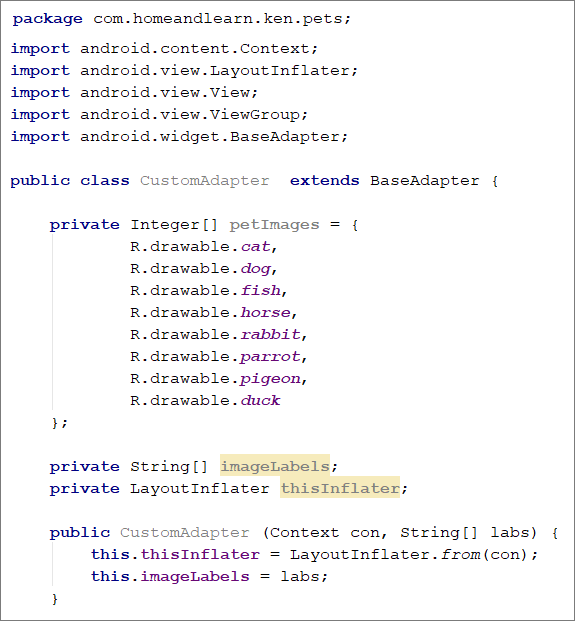Click the highlighted thisInflater field declaration
575x621 pixels.
[x=340, y=489]
